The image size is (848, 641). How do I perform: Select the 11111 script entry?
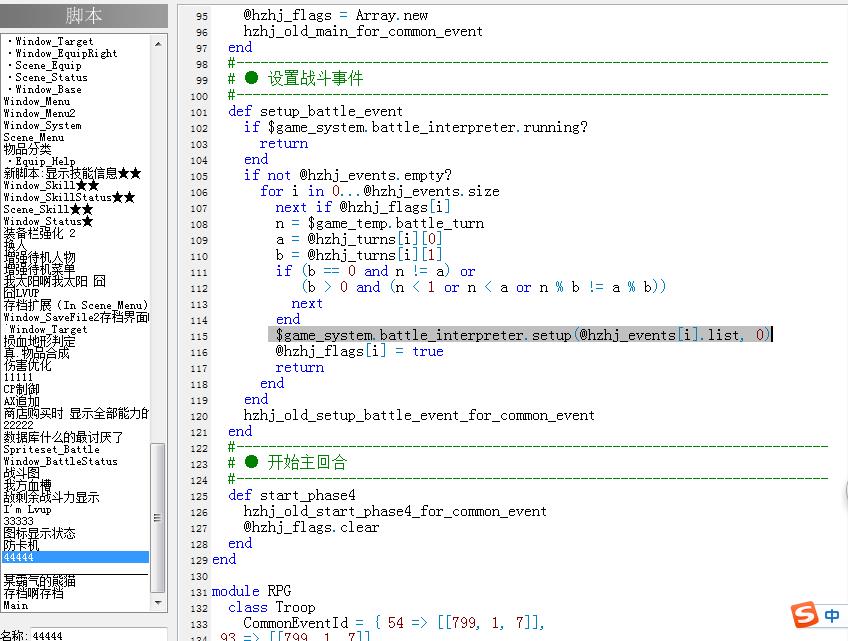point(18,377)
